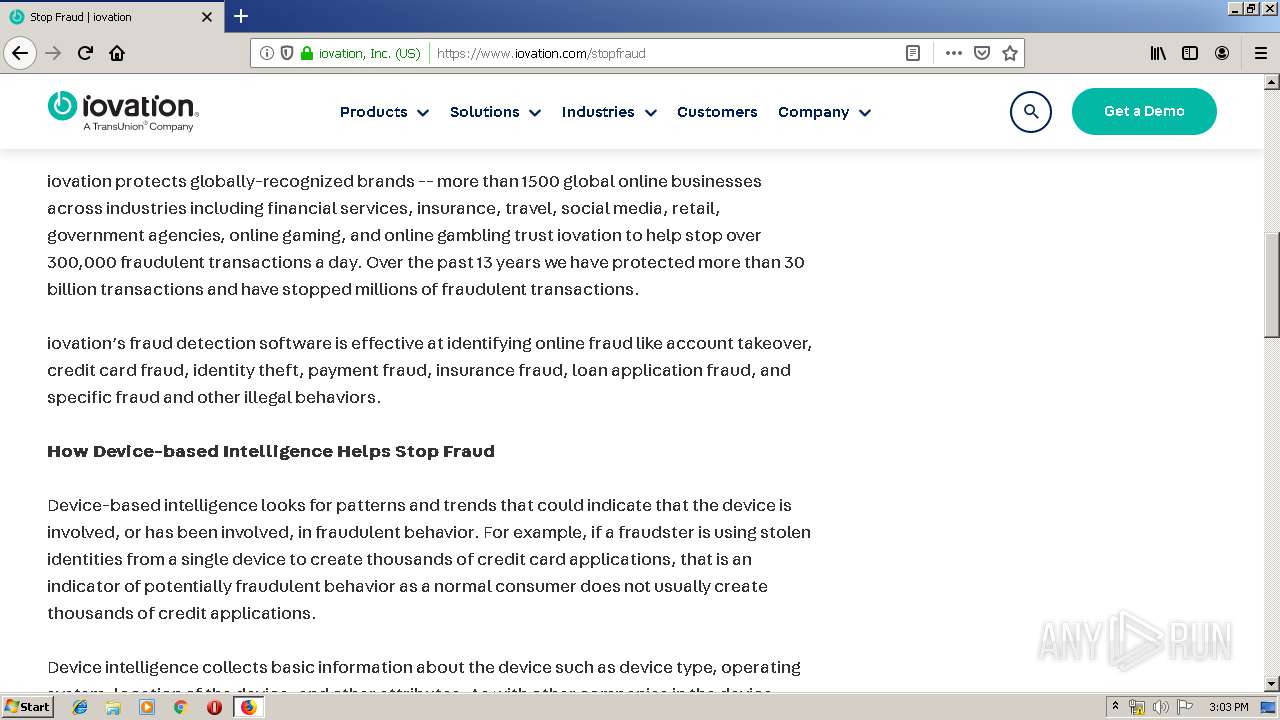Open Firefox account icon
The width and height of the screenshot is (1280, 720).
point(1222,53)
